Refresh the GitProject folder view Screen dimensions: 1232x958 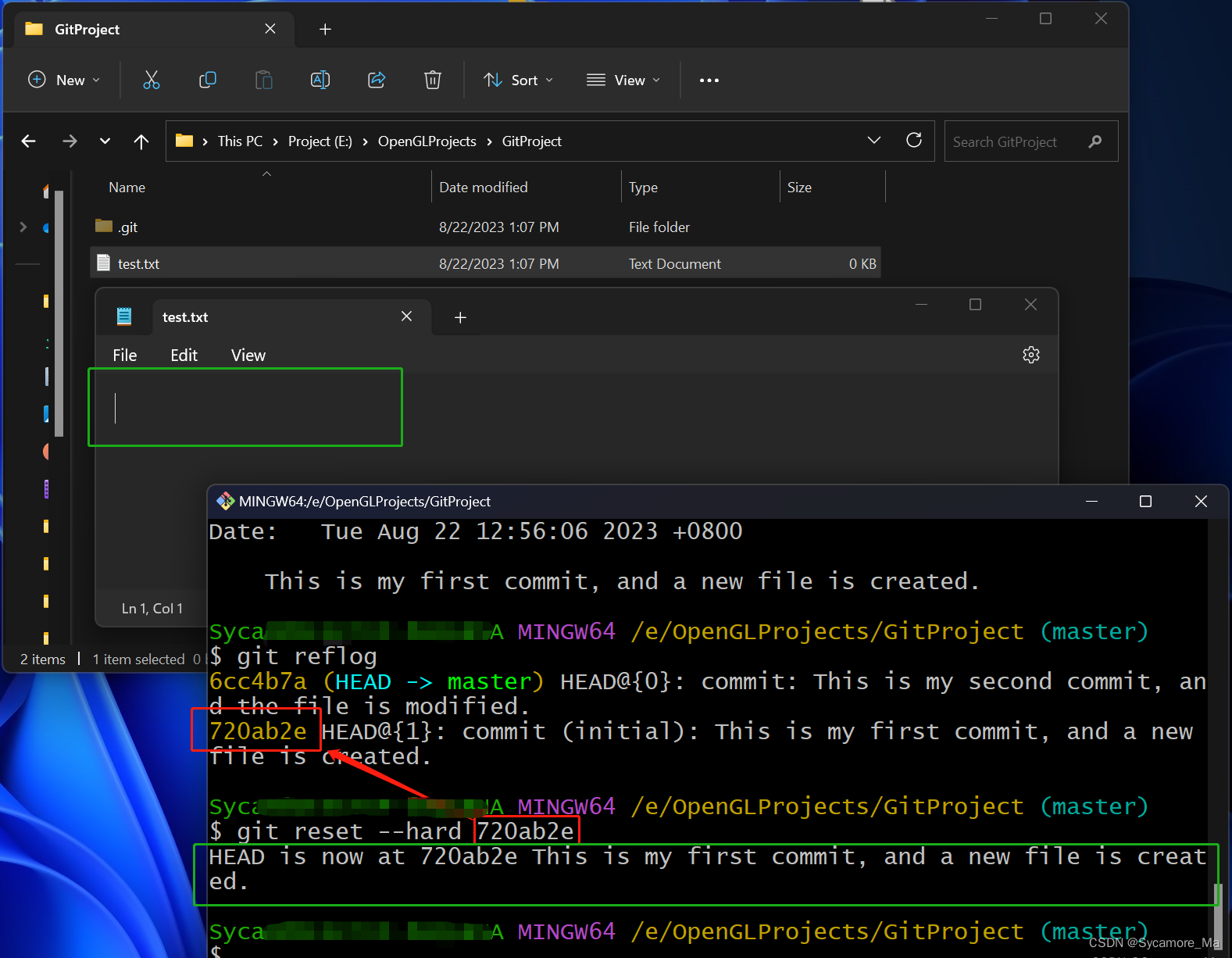coord(914,141)
